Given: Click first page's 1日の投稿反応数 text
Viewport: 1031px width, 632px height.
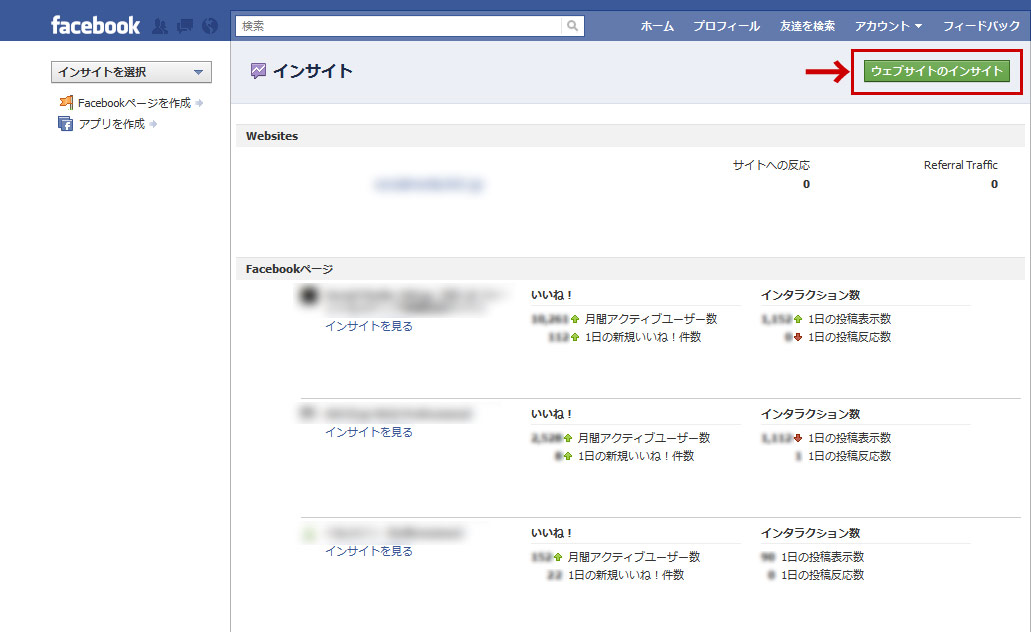Looking at the screenshot, I should click(850, 337).
